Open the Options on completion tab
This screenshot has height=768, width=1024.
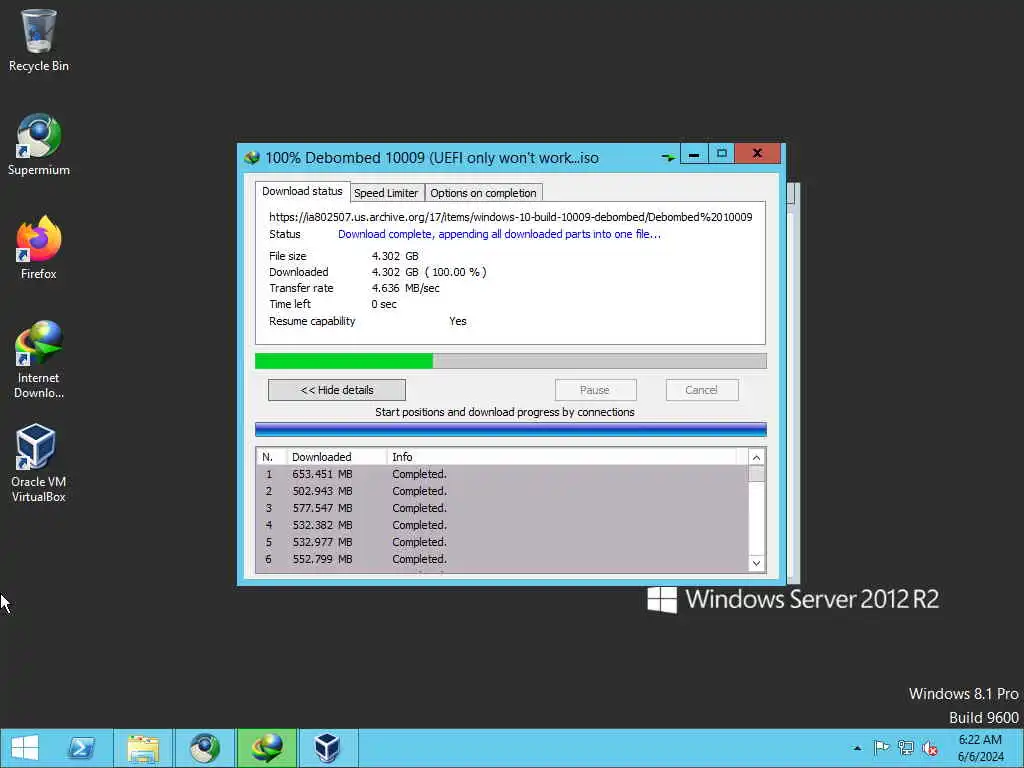(x=483, y=193)
